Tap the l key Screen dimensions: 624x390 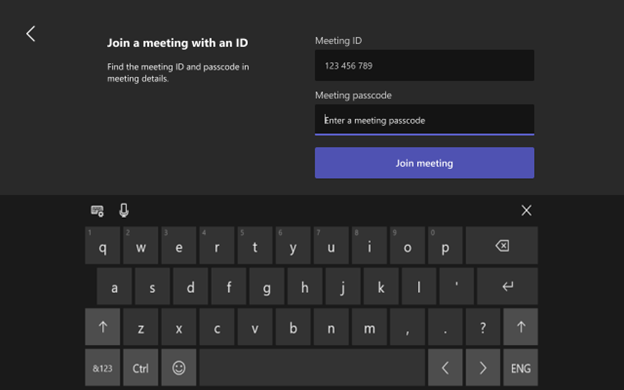[419, 286]
